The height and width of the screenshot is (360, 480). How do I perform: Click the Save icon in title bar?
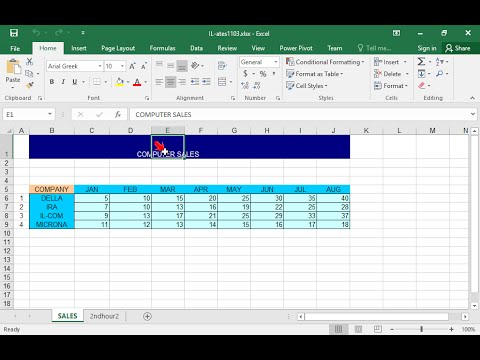click(x=14, y=33)
